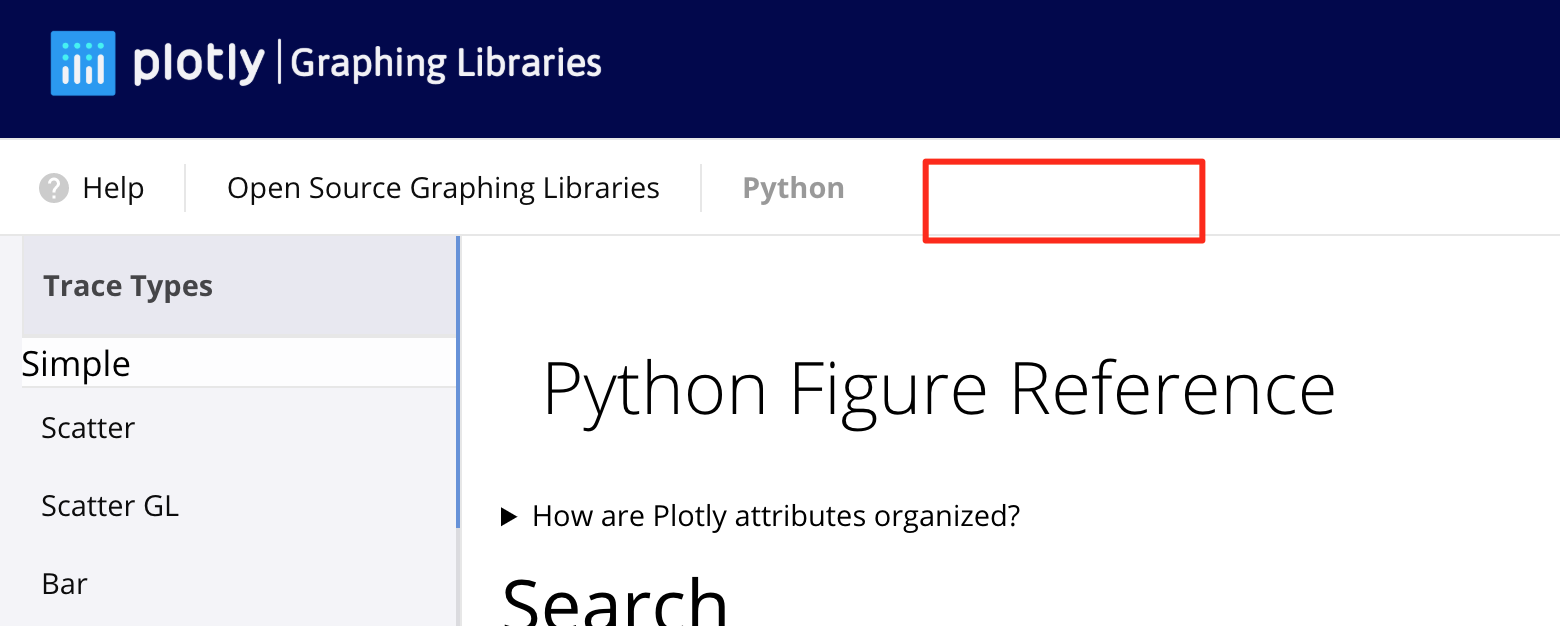Screen dimensions: 1560x626
Task: Click the disclosure triangle before the attributes question
Action: click(x=509, y=516)
